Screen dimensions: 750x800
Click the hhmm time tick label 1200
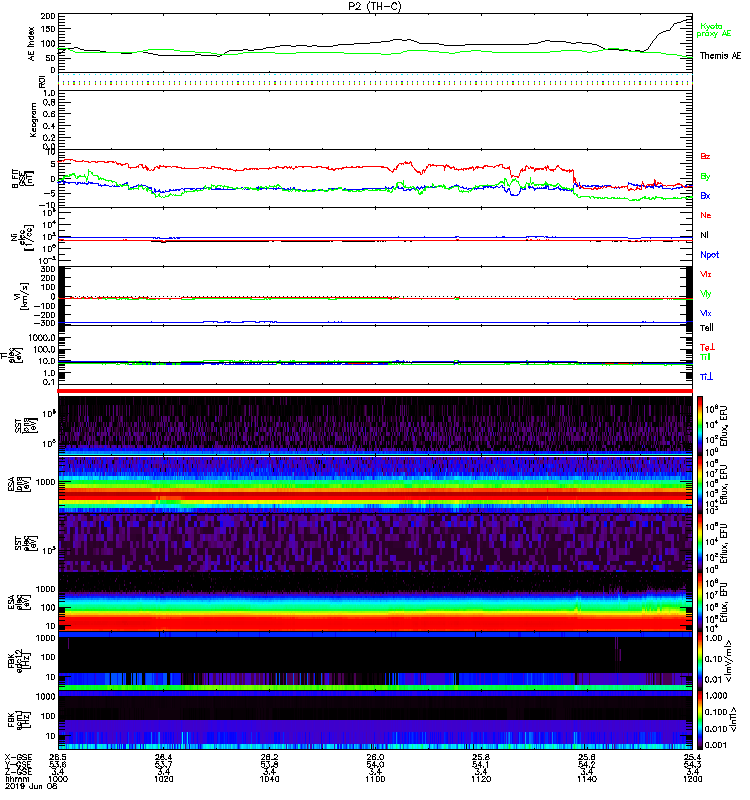coord(692,779)
